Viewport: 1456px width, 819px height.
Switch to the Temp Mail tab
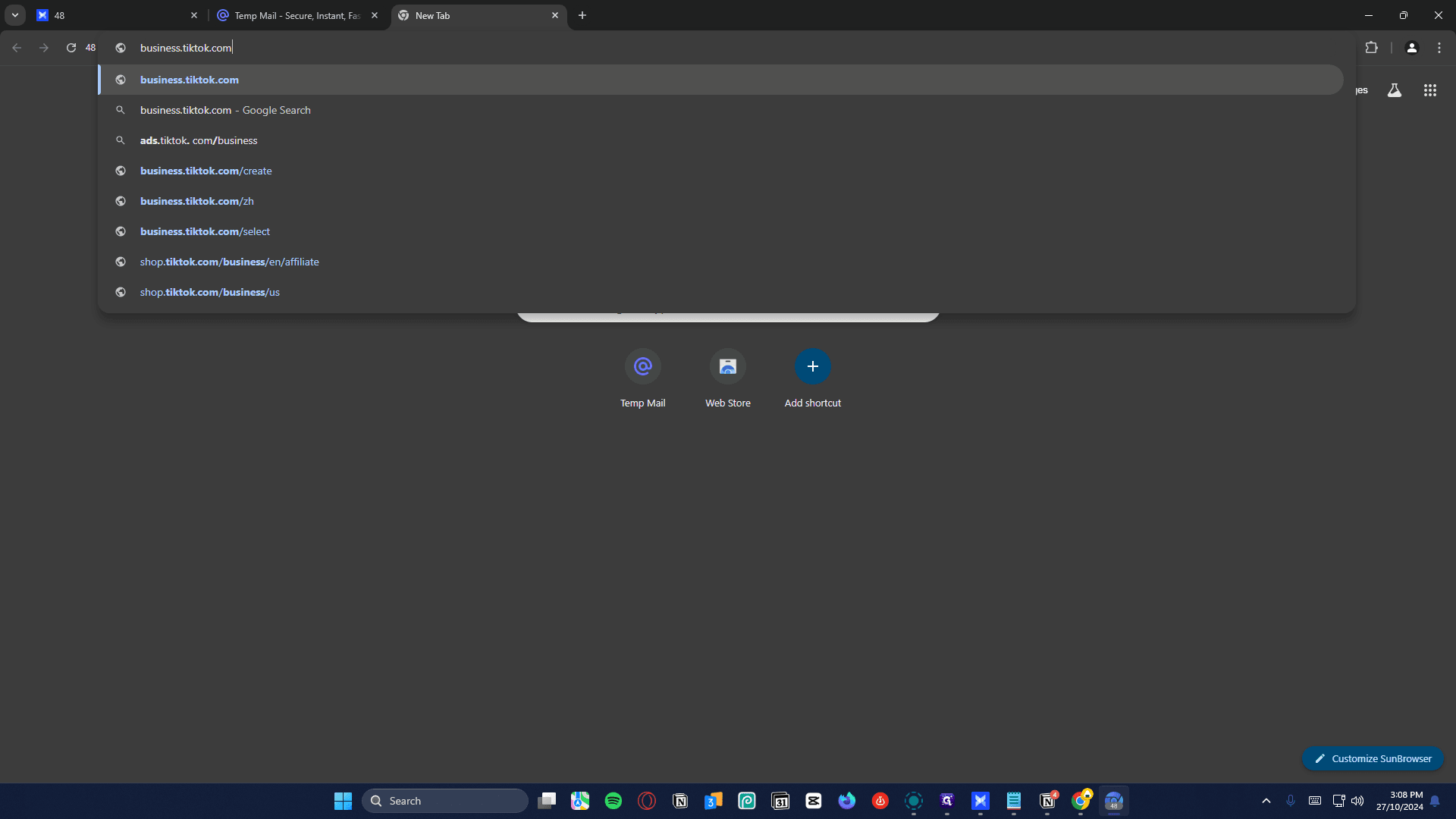[x=297, y=15]
